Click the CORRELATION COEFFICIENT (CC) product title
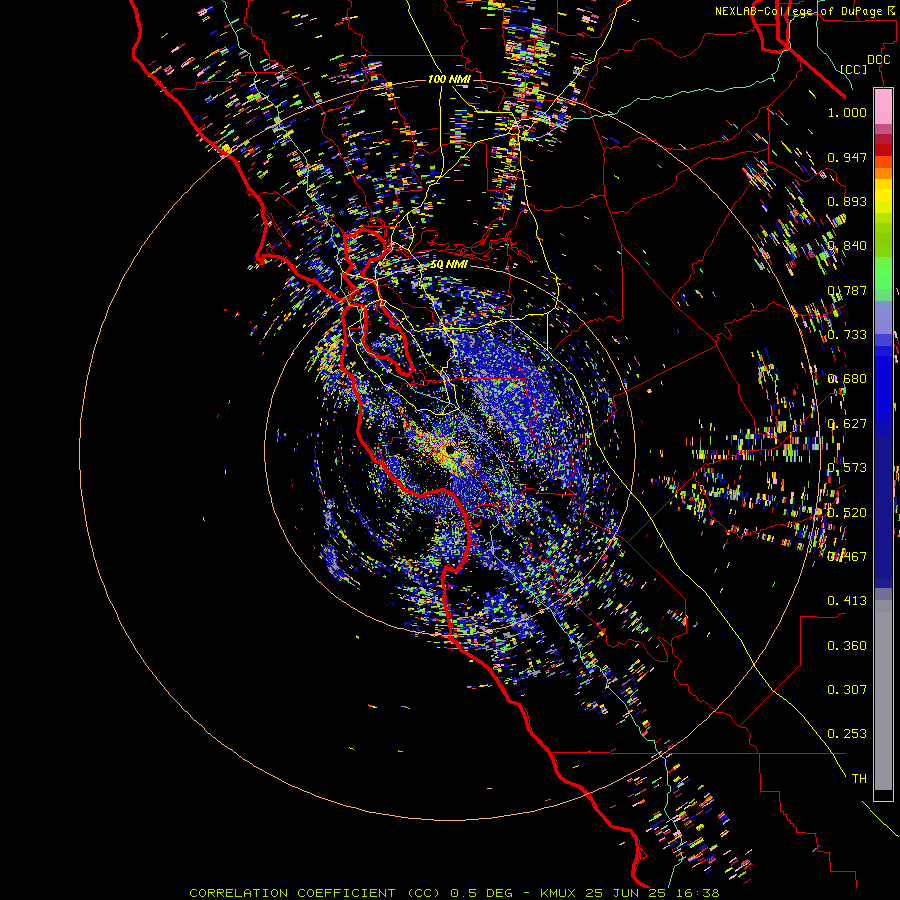This screenshot has width=900, height=900. coord(316,893)
